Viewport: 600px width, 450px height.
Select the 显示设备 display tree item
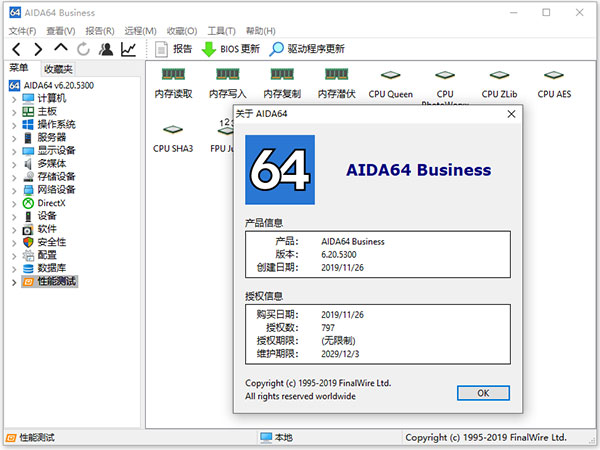[x=49, y=151]
